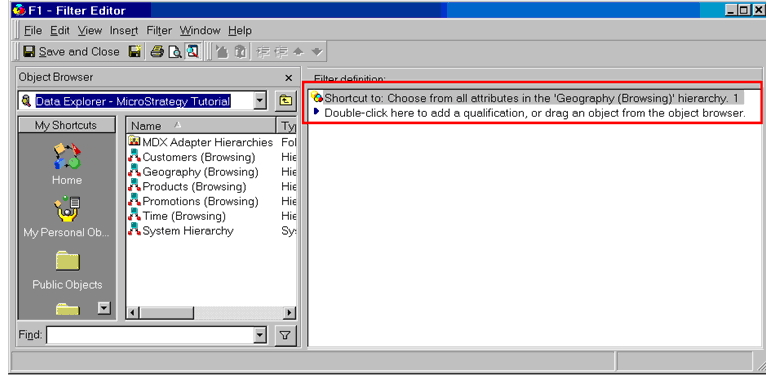766x375 pixels.
Task: Select the Public Objects folder shortcut
Action: click(x=67, y=270)
